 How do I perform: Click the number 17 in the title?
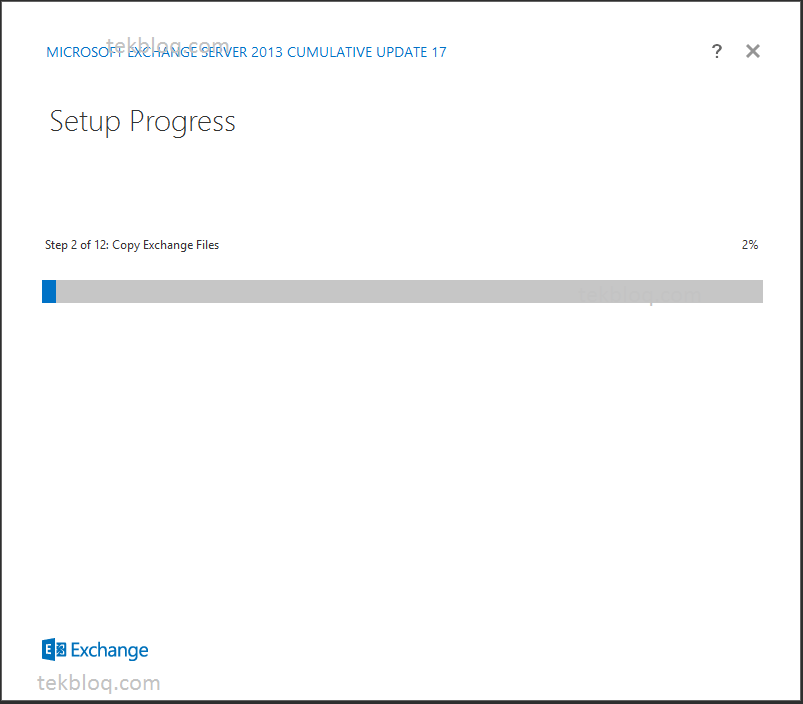[x=439, y=52]
